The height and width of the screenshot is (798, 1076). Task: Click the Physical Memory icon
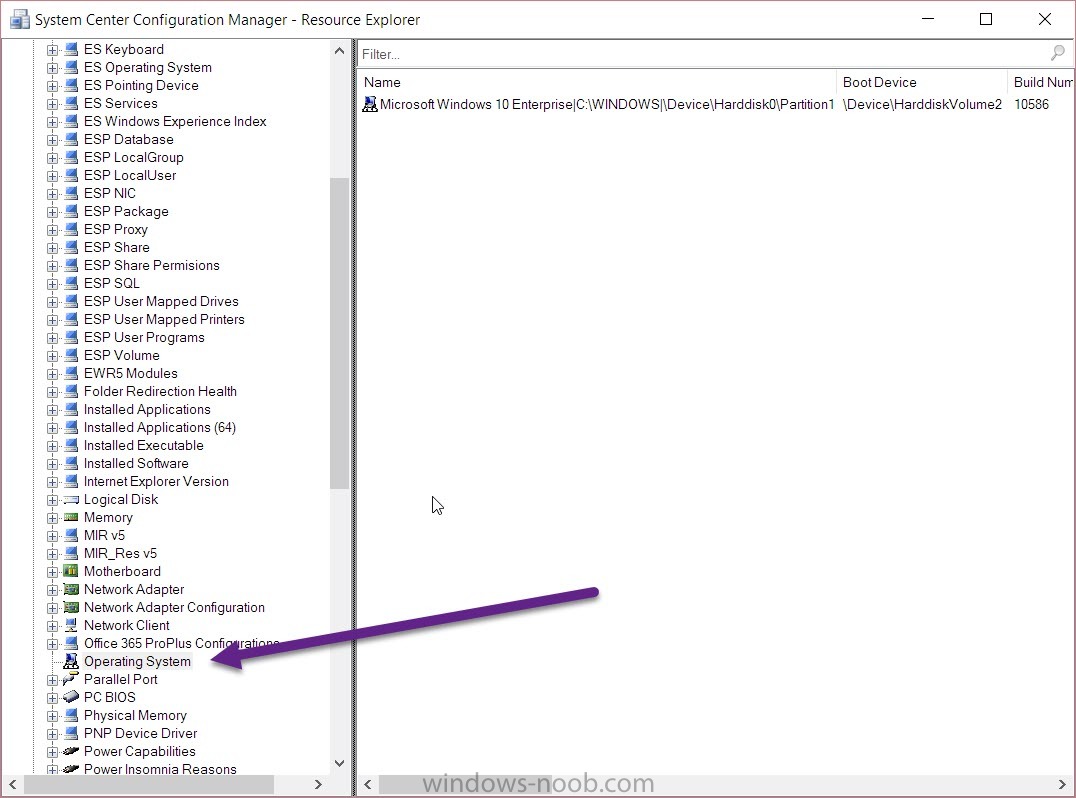pyautogui.click(x=71, y=715)
